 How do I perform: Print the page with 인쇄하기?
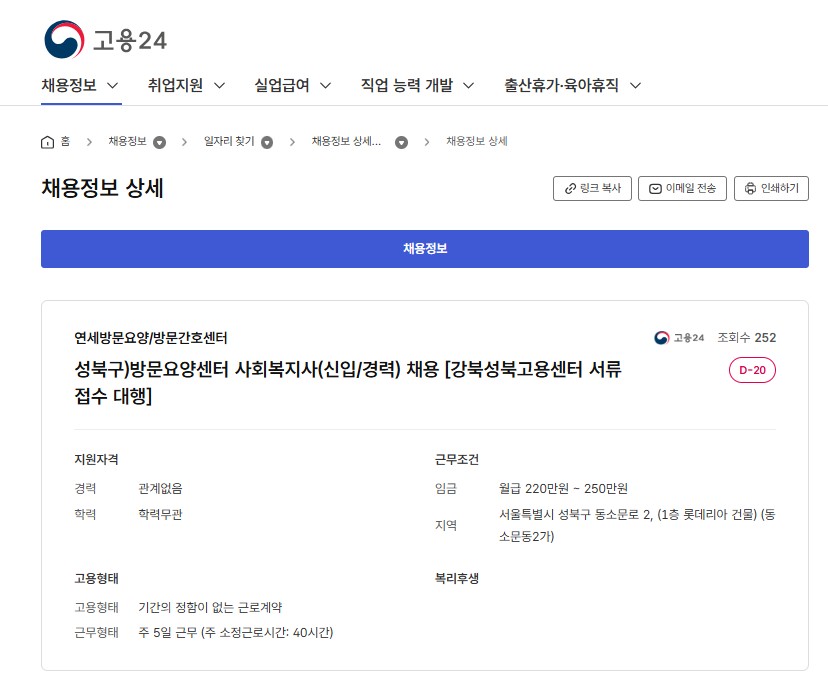[771, 189]
